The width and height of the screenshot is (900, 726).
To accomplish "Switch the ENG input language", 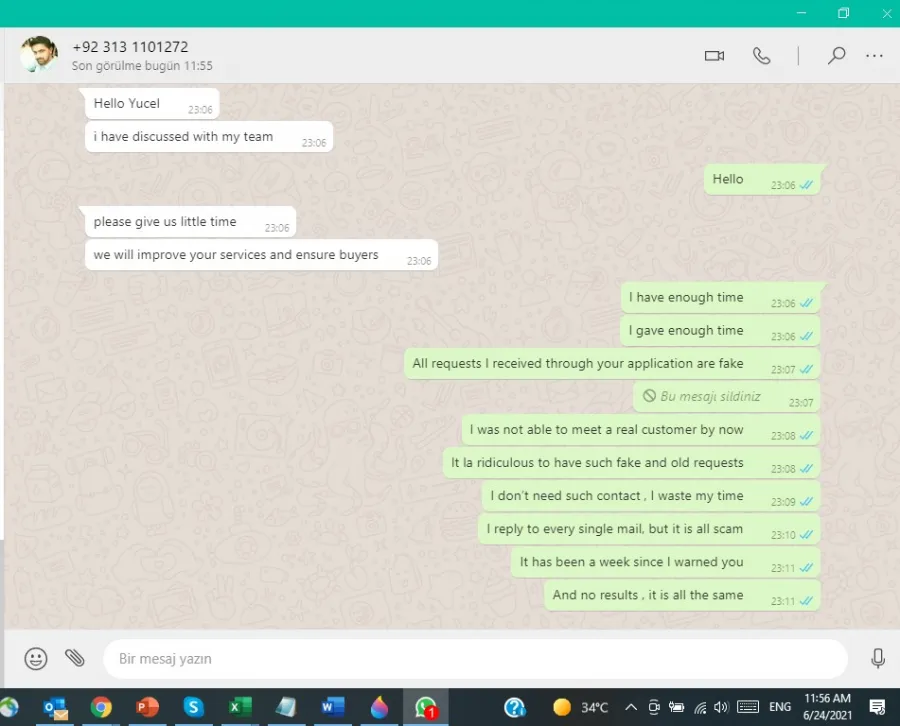I will click(780, 708).
